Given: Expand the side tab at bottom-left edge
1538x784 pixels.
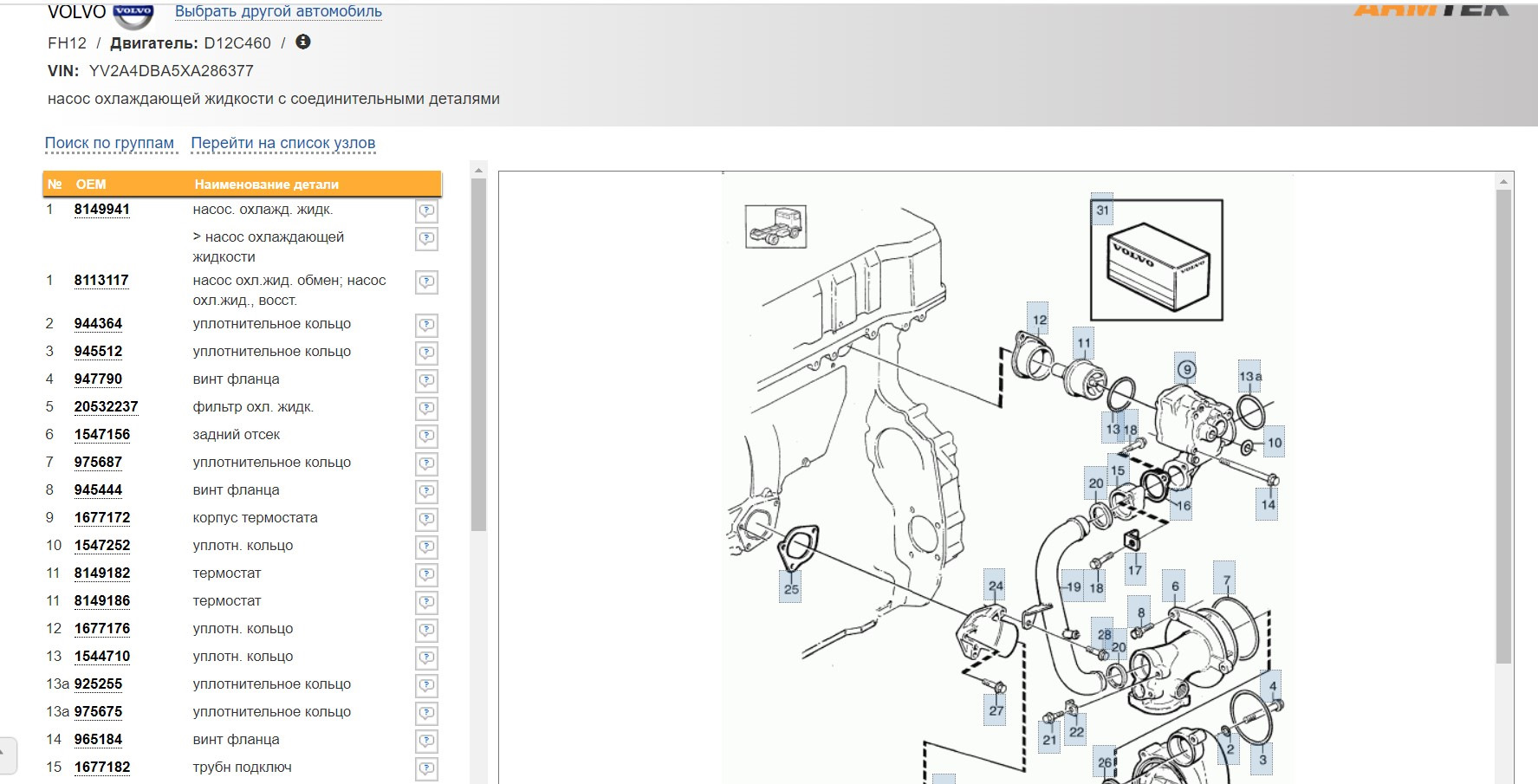Looking at the screenshot, I should [x=7, y=755].
